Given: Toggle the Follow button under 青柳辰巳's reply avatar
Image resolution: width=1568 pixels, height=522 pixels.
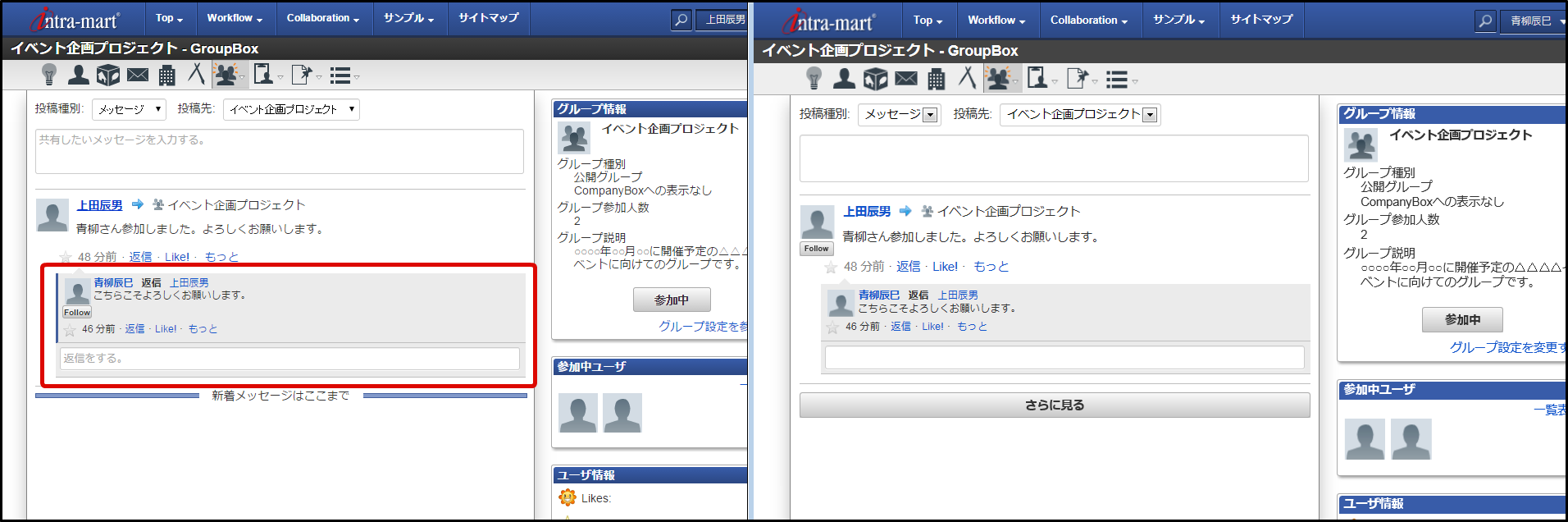Looking at the screenshot, I should 77,313.
